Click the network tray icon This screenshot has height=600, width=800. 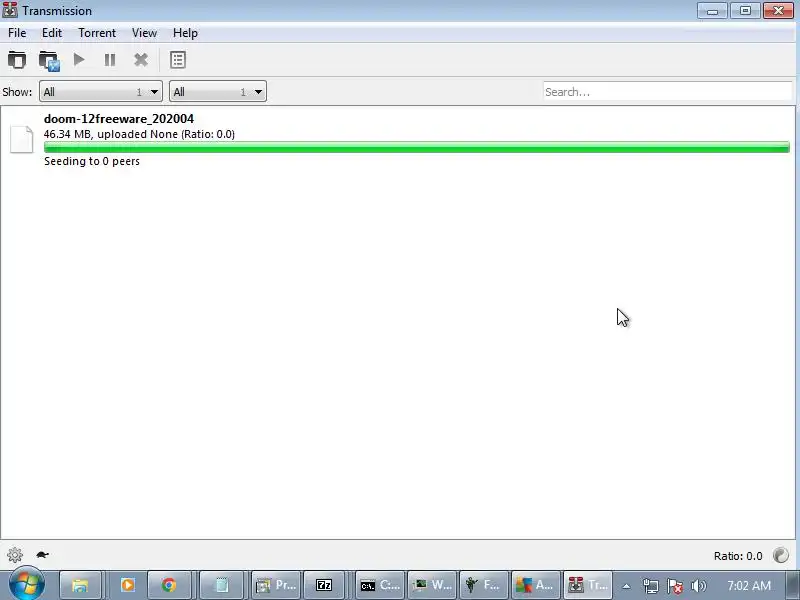(651, 586)
